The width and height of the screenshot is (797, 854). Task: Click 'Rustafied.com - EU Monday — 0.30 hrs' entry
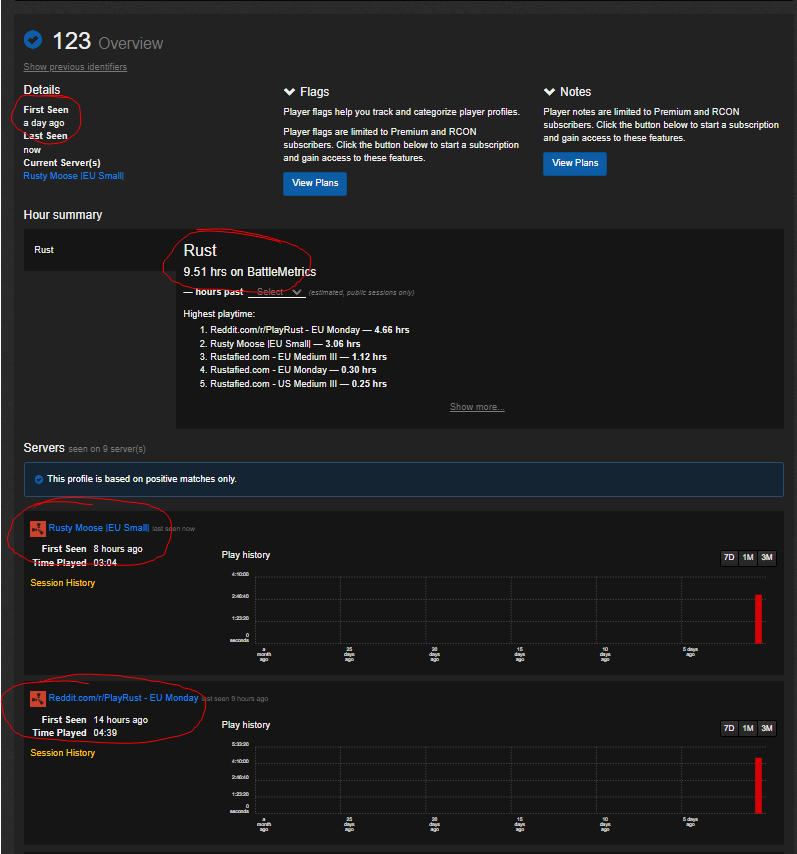293,370
